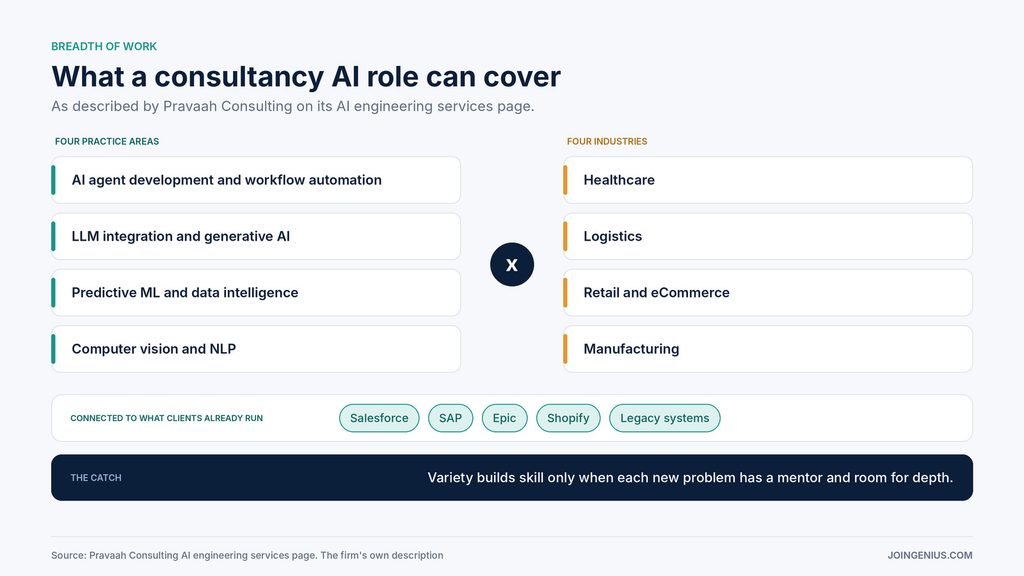Screen dimensions: 1024x576
Task: Click the subtitle mentioning Pravaah Consulting
Action: 293,106
